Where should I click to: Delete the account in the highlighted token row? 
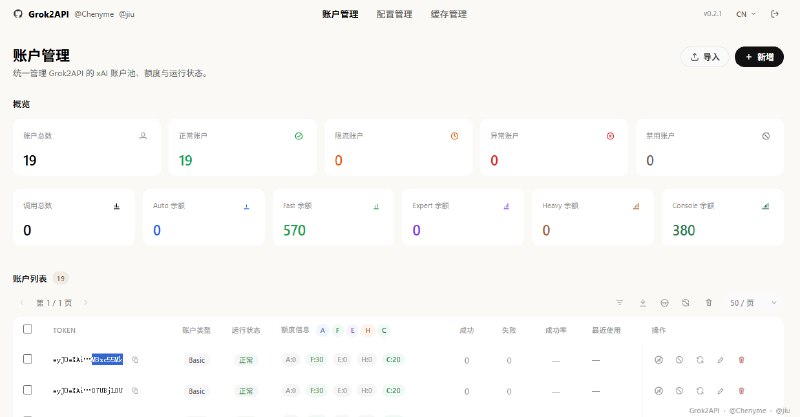click(741, 360)
